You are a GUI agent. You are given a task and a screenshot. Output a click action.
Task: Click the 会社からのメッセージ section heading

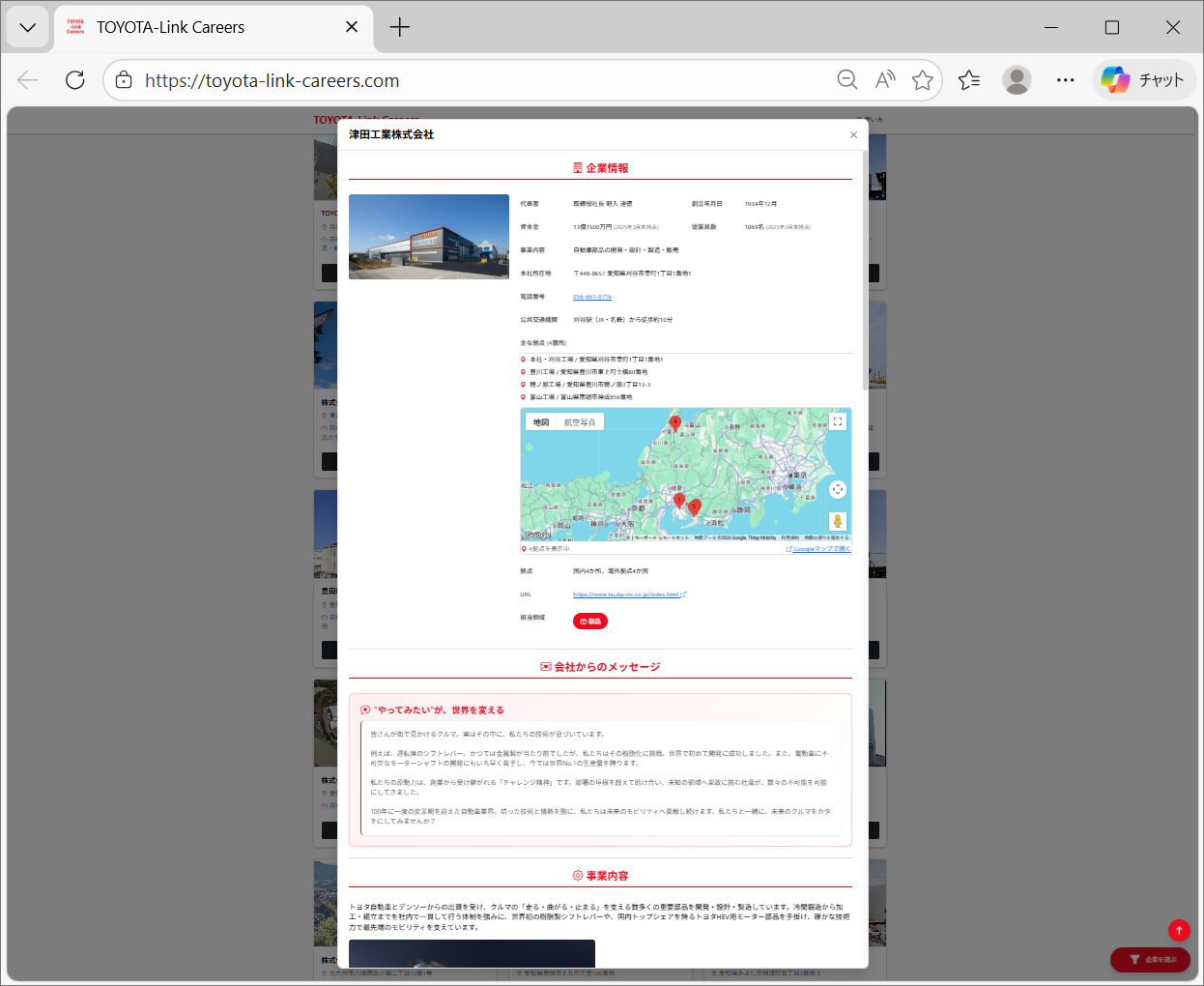(600, 667)
